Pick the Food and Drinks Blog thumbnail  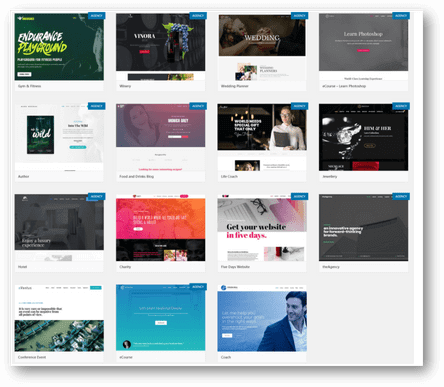point(160,137)
